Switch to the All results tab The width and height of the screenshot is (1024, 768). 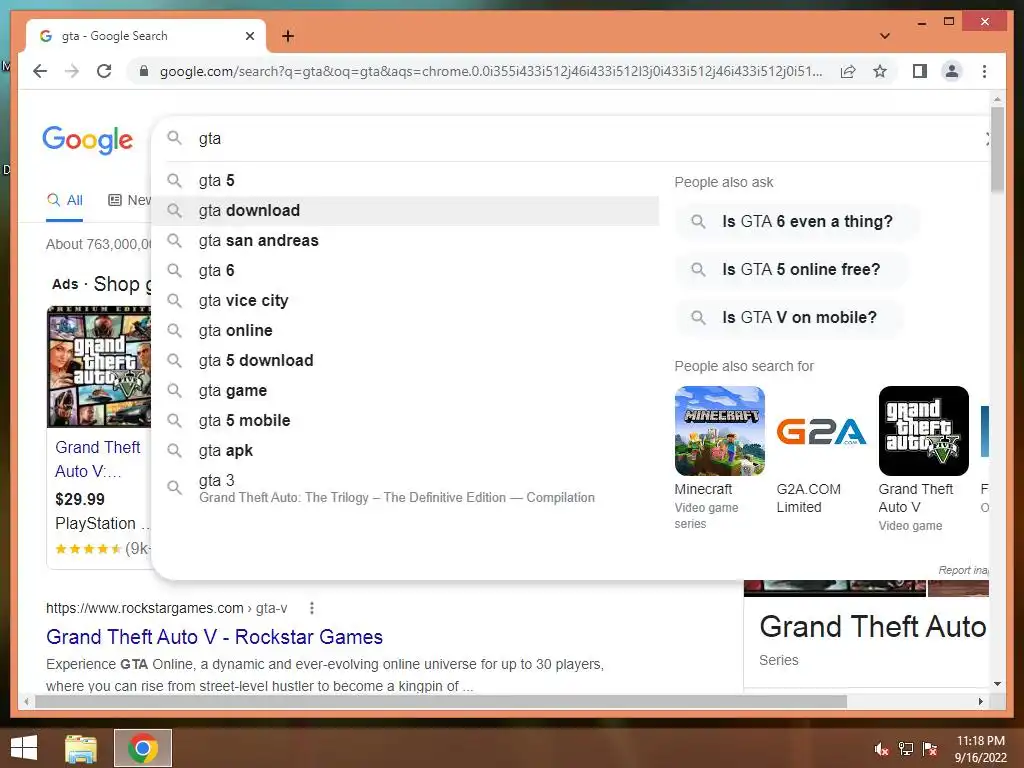(65, 200)
